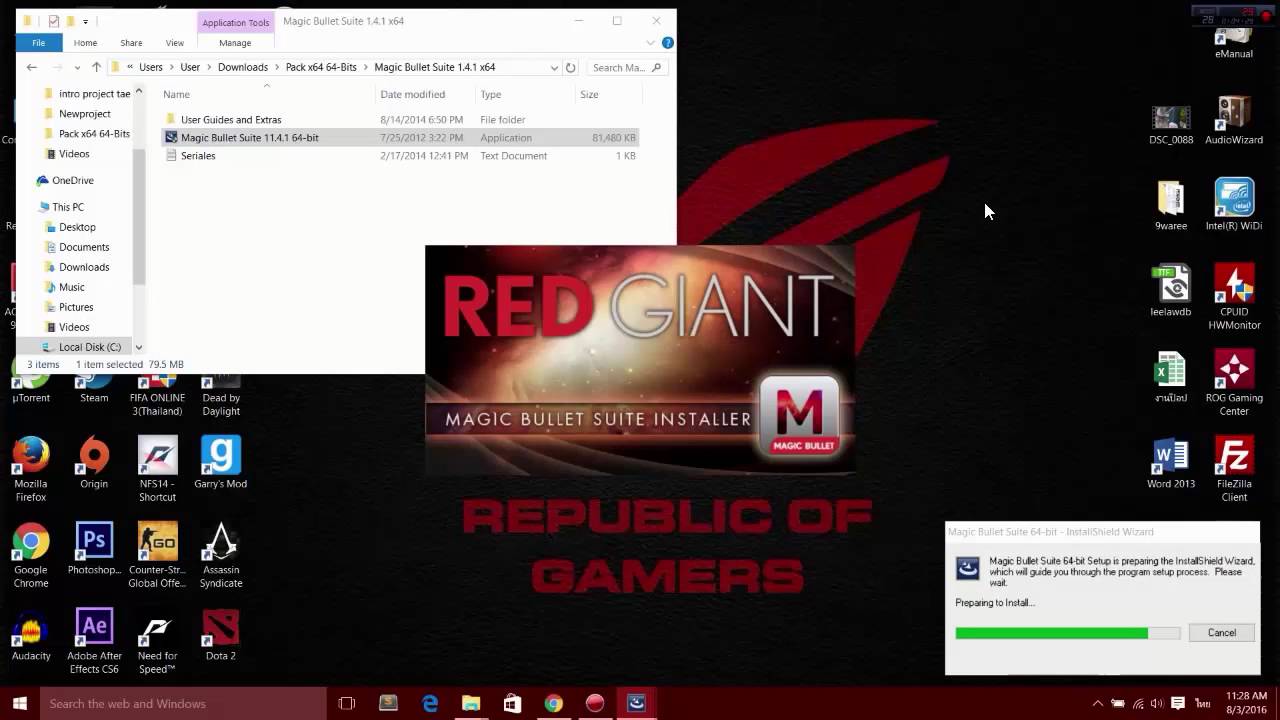The image size is (1280, 720).
Task: Open Action Center notifications icon
Action: pos(1178,703)
